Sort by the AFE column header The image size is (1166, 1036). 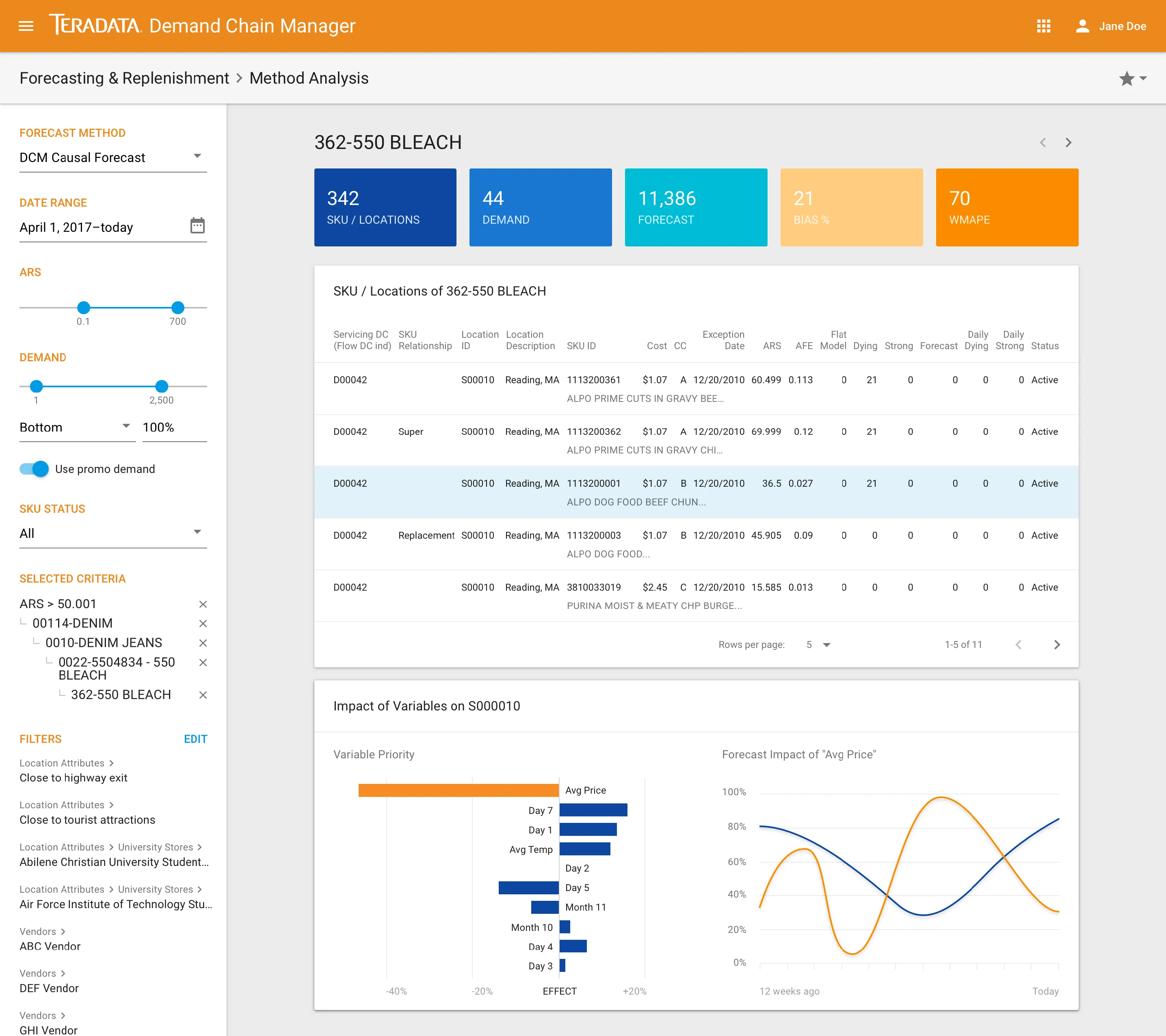tap(804, 346)
